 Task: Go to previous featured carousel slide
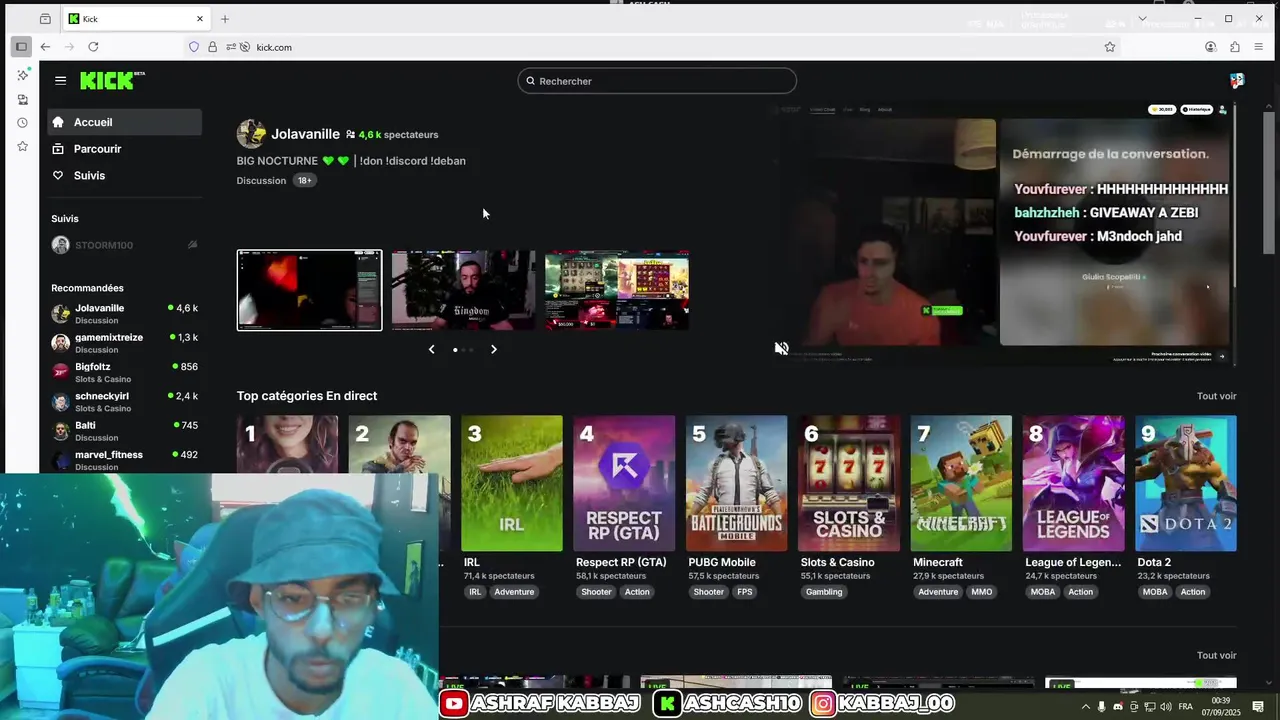point(431,349)
